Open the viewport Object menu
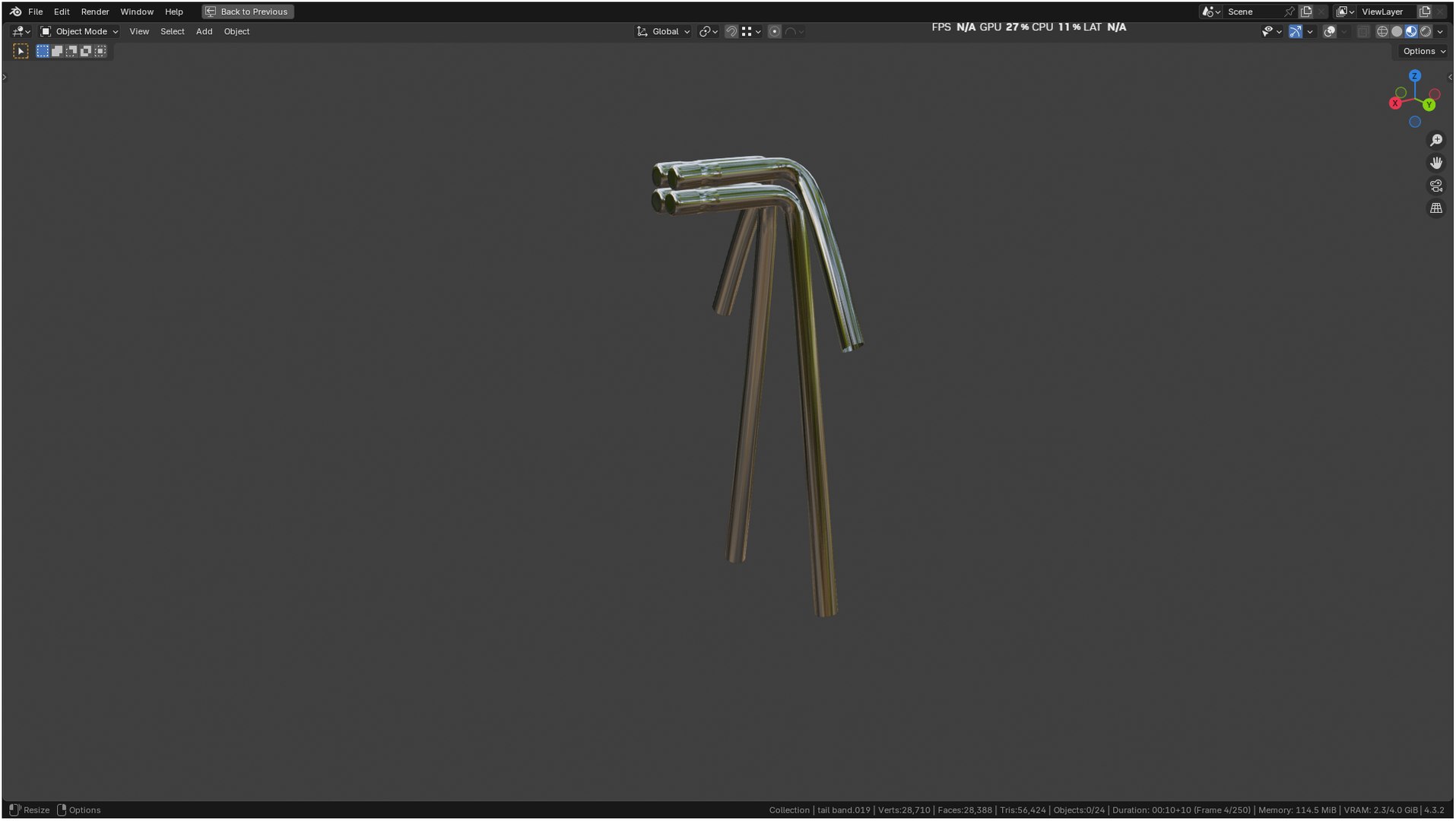Viewport: 1456px width, 821px height. click(x=236, y=31)
